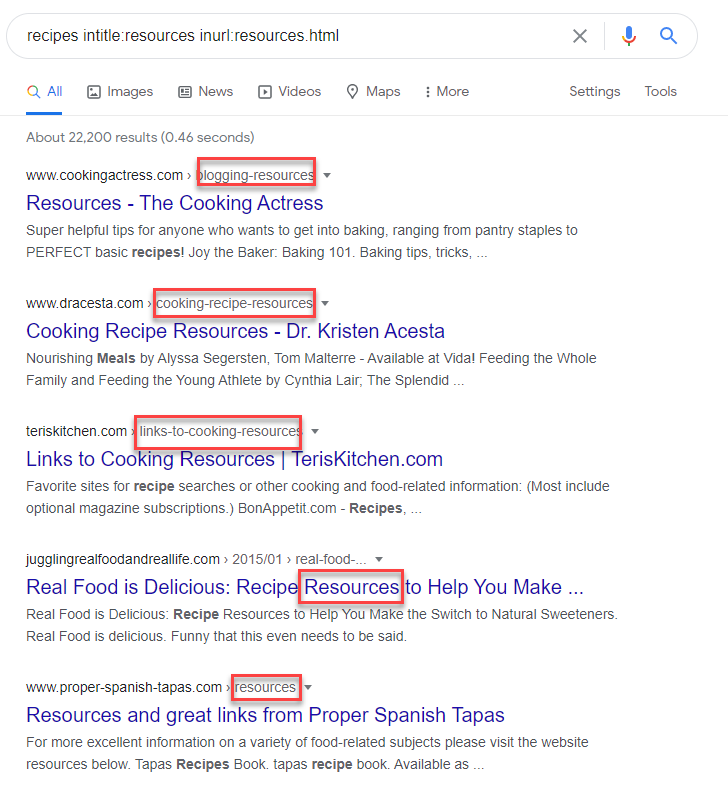Open Real Food is Delicious result link
Screen dimensions: 728x801
coord(305,587)
